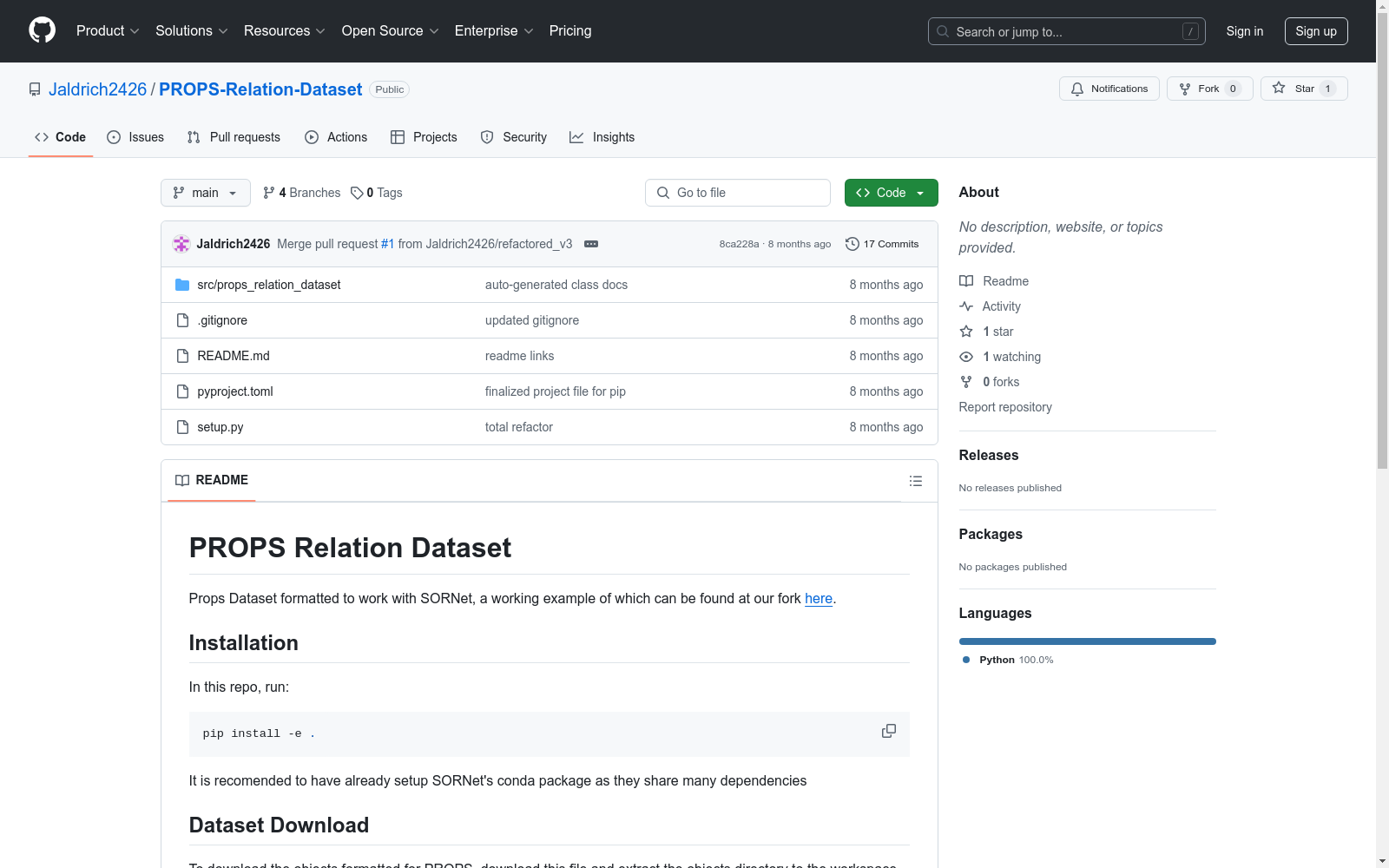Screen dimensions: 1389x868
Task: Open commit hash 8ca228a
Action: tap(739, 244)
